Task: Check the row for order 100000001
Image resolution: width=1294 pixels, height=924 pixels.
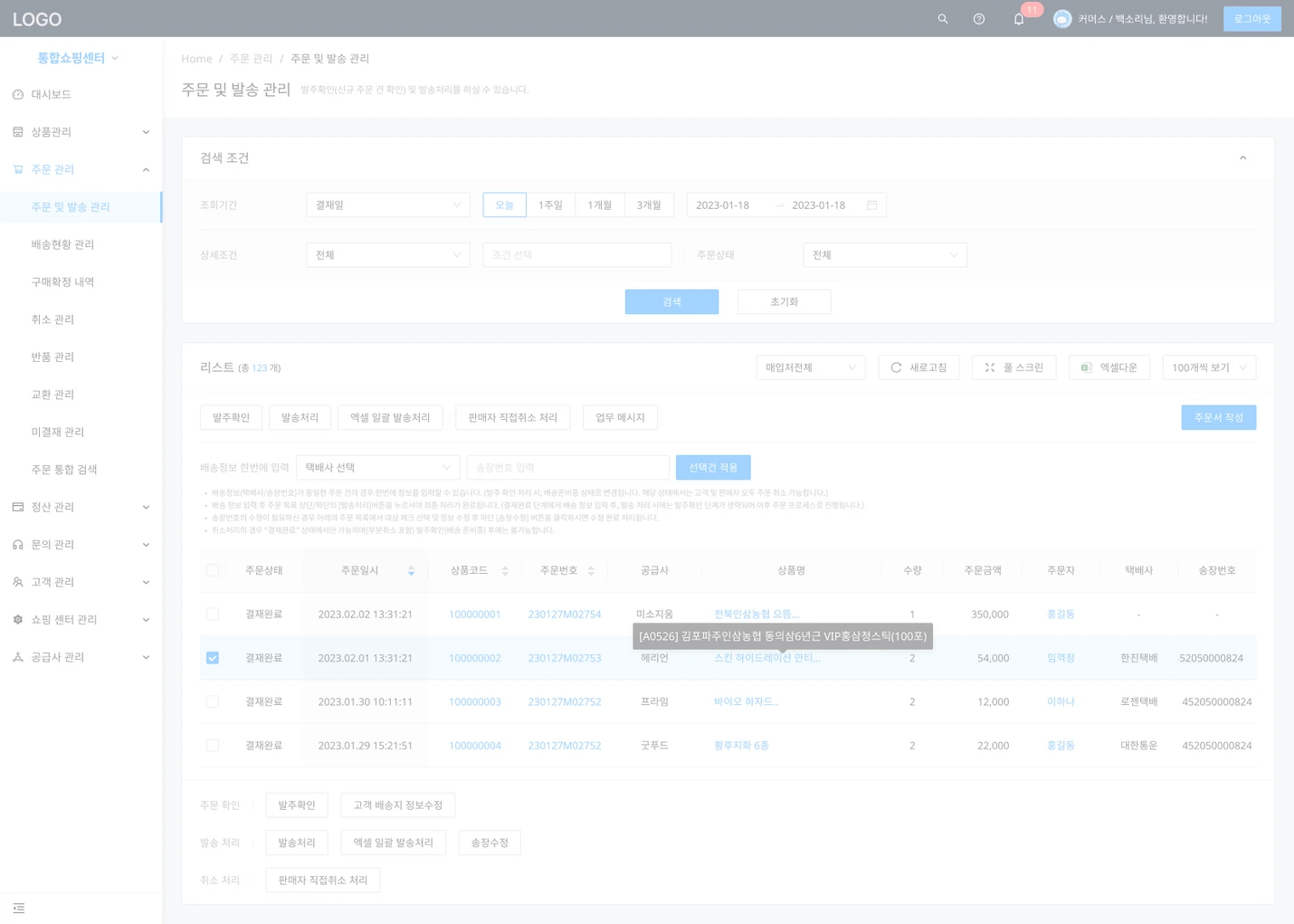Action: (x=213, y=614)
